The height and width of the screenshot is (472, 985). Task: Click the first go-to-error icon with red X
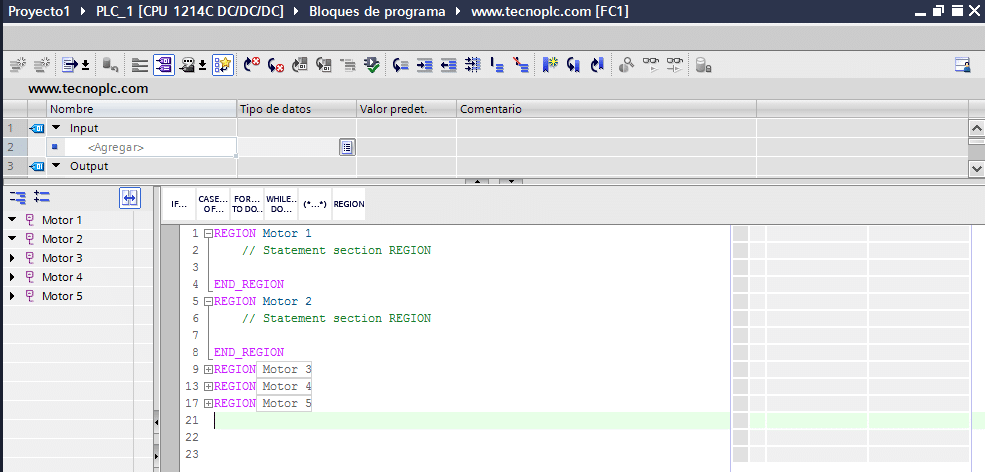pos(252,65)
